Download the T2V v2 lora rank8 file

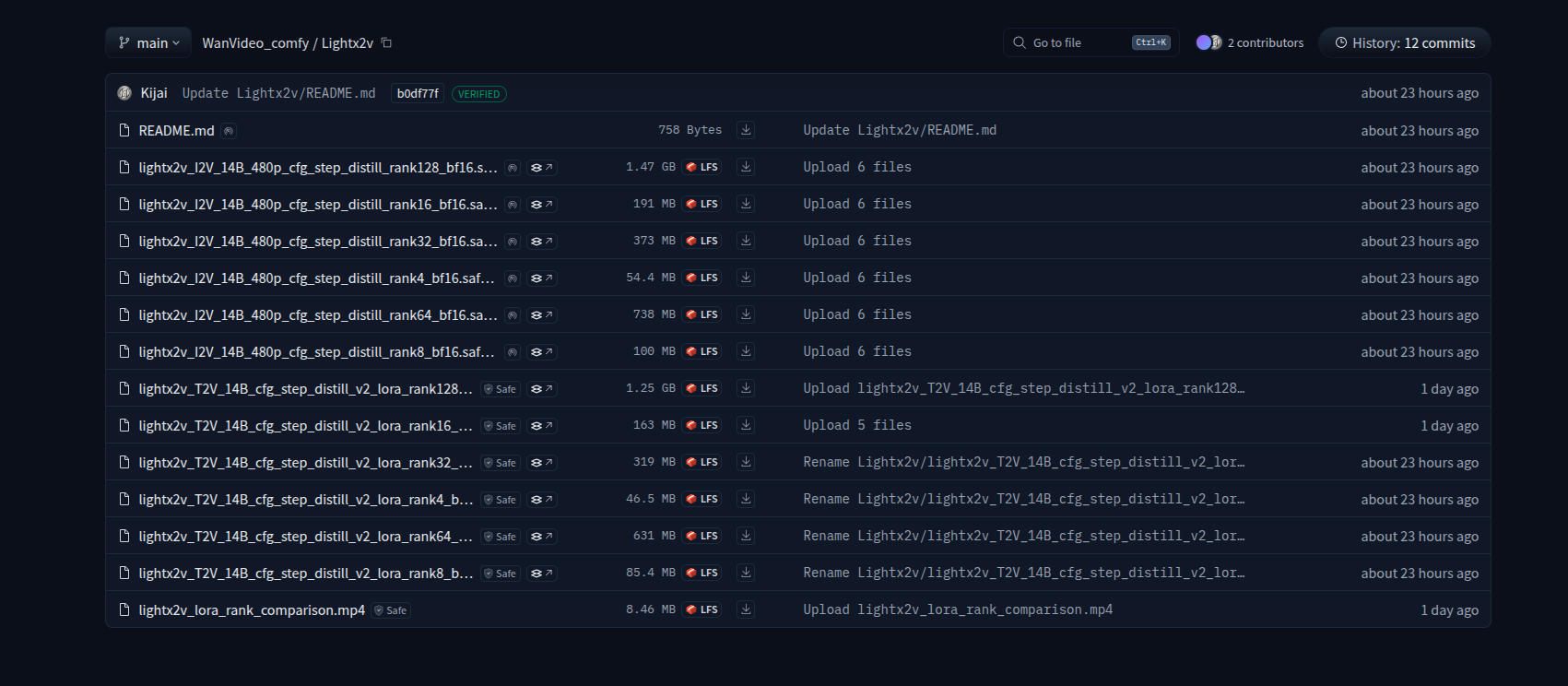(x=746, y=573)
